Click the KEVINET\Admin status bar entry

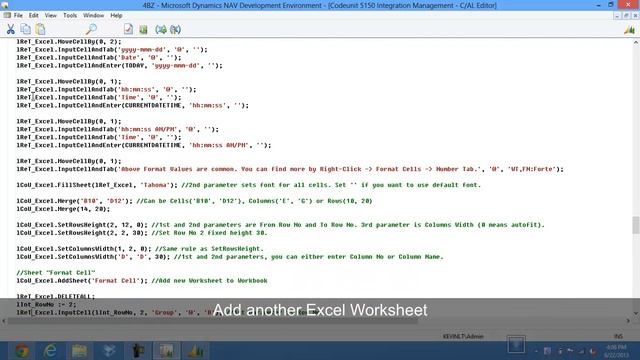pos(463,337)
